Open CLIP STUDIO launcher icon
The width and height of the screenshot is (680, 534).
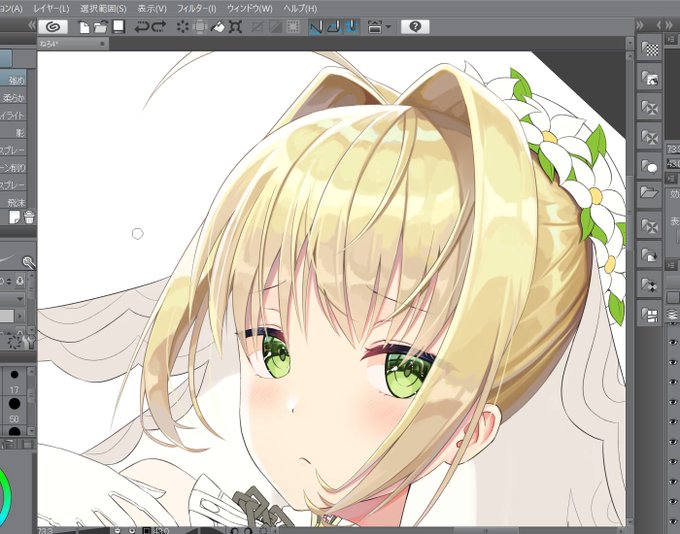tap(53, 27)
